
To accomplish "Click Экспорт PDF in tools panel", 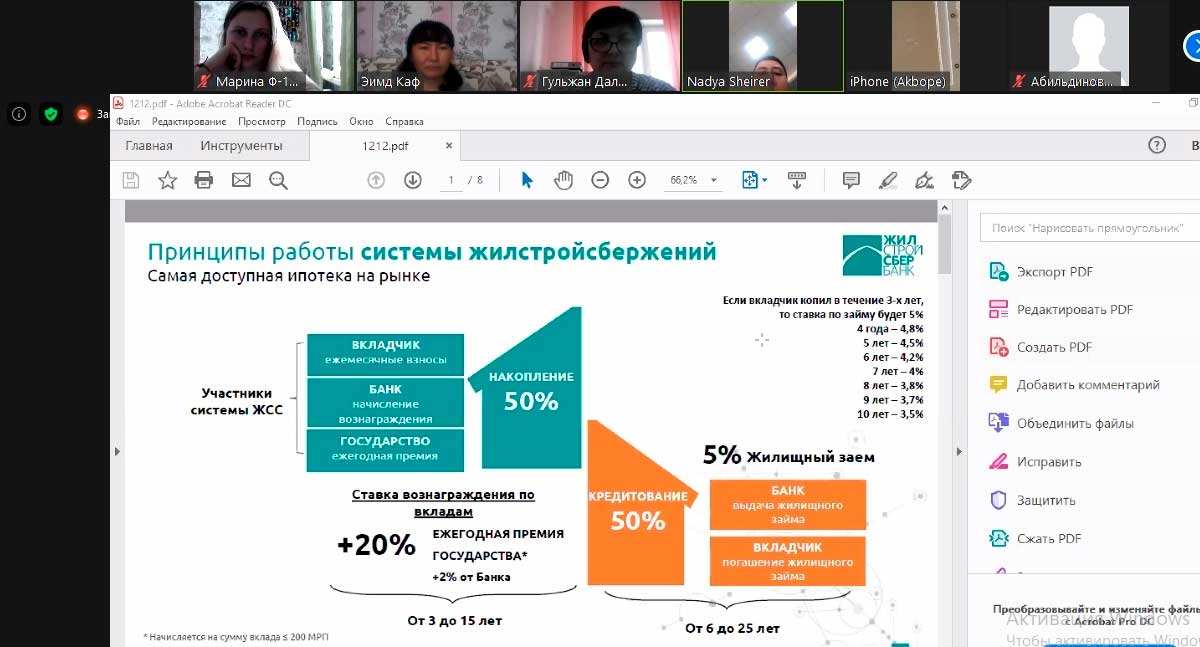I will (1054, 272).
